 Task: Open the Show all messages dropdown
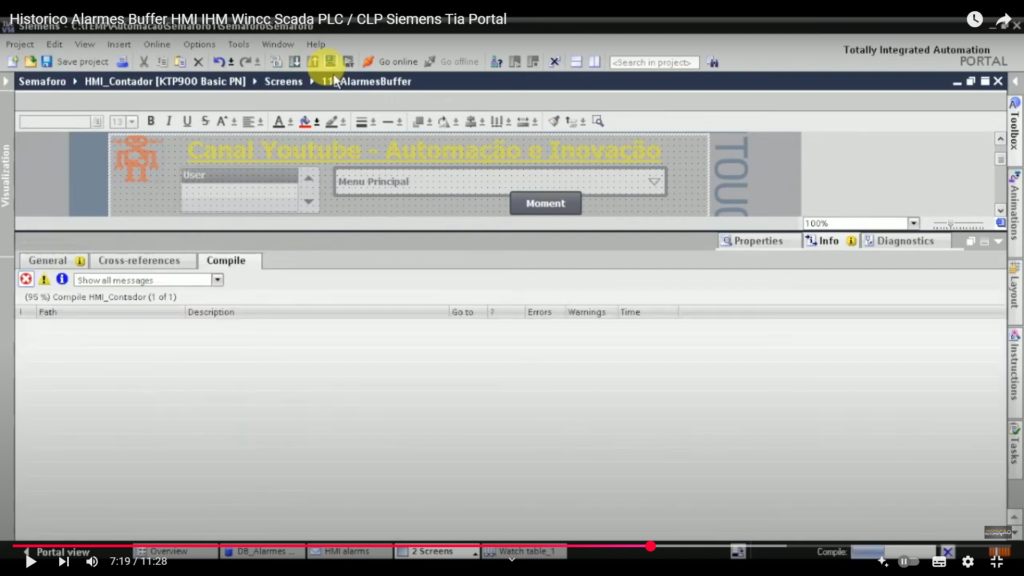217,280
